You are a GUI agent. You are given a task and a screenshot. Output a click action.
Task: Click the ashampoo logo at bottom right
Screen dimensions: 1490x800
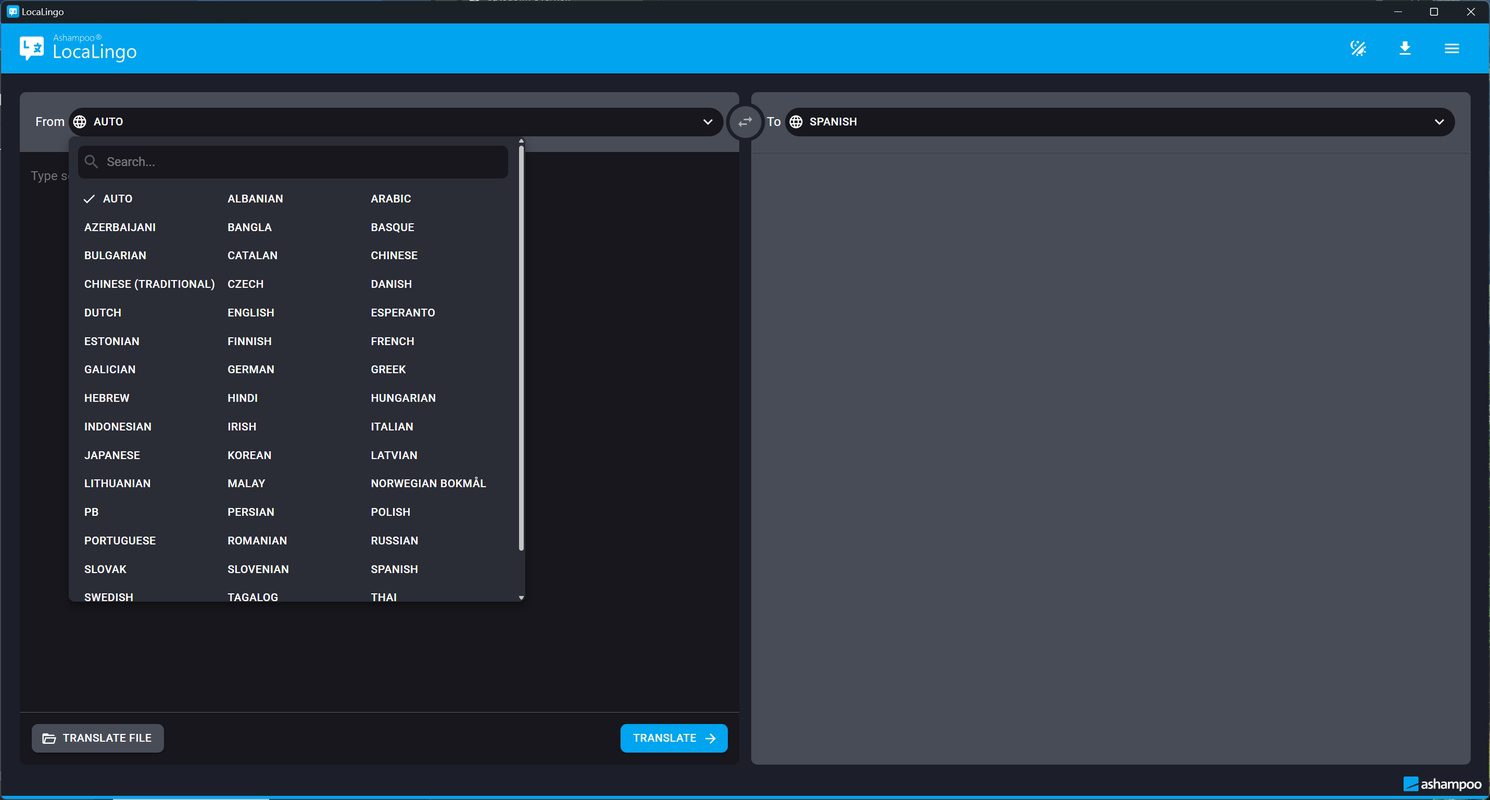click(1442, 784)
